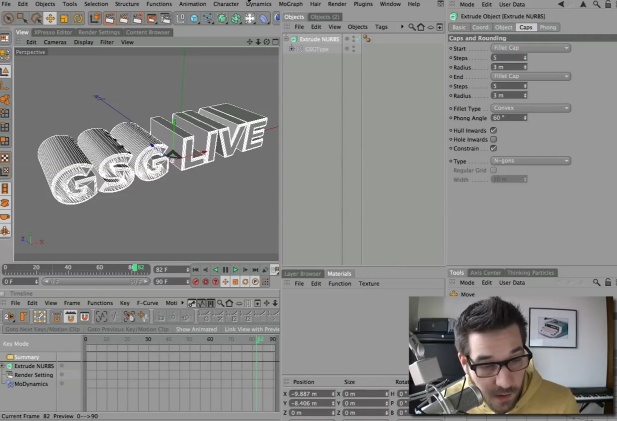Click the Phong Angle 60° field
This screenshot has height=421, width=617.
(509, 118)
